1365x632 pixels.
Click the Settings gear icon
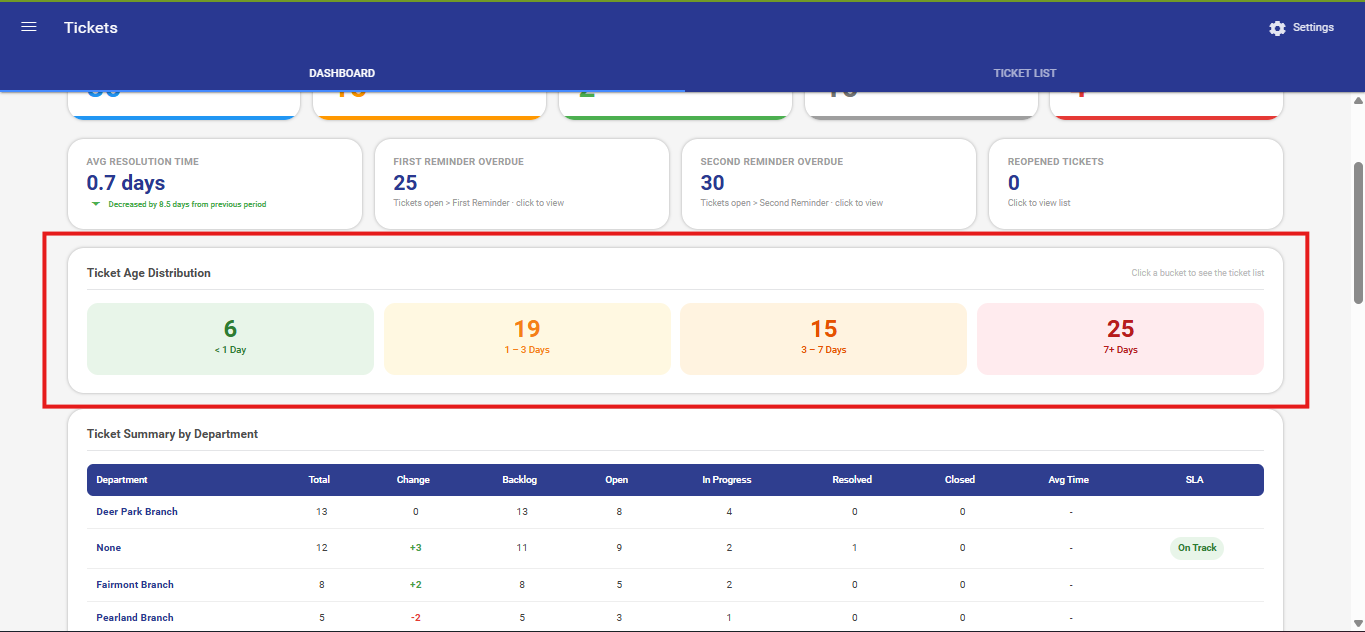pyautogui.click(x=1277, y=28)
